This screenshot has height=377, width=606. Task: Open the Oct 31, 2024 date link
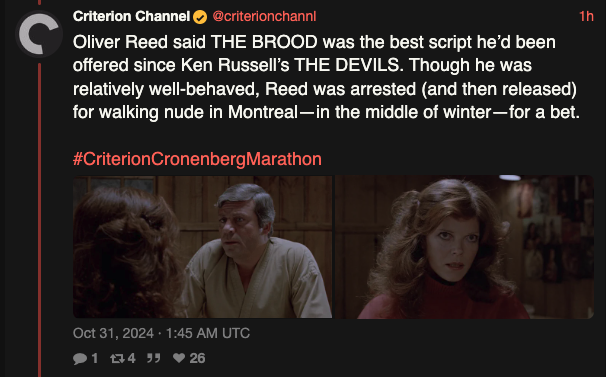[x=113, y=333]
